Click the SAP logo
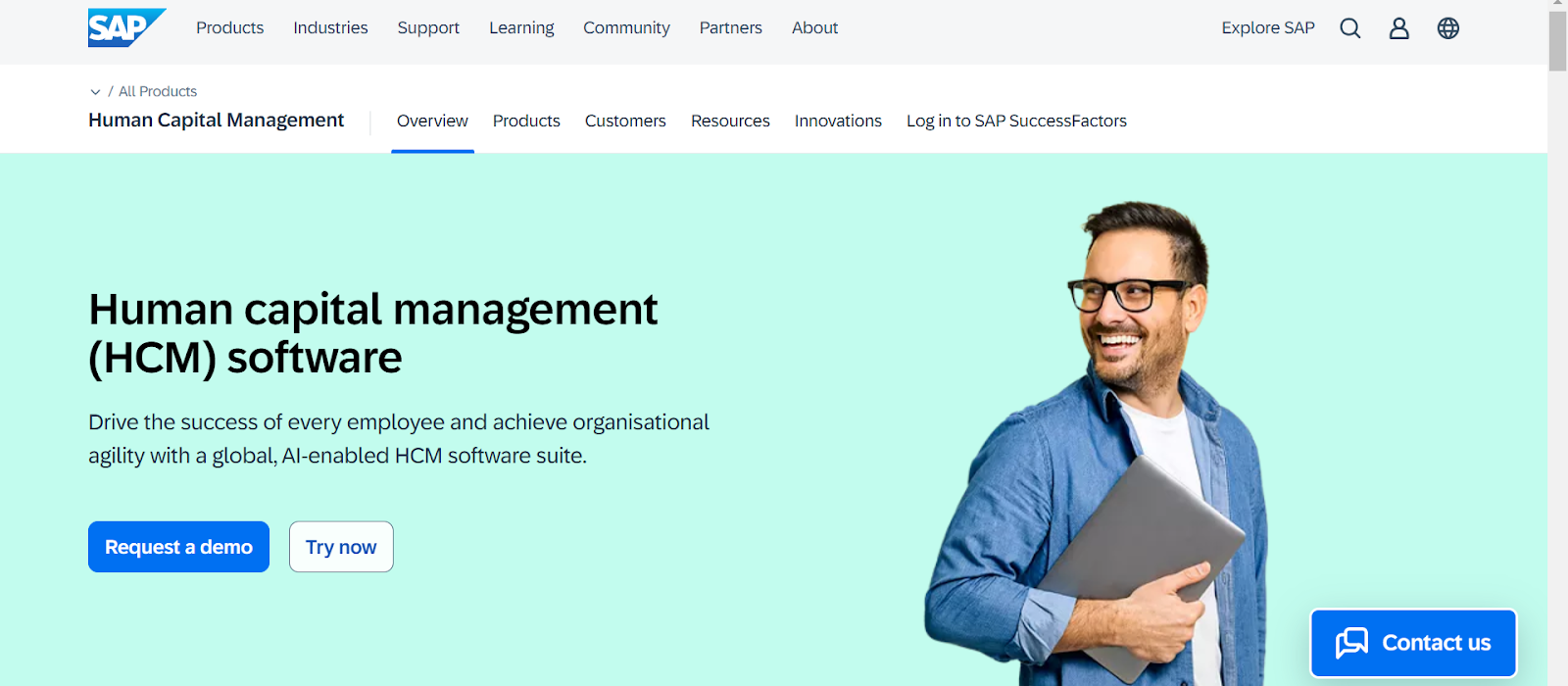The image size is (1568, 686). tap(125, 27)
